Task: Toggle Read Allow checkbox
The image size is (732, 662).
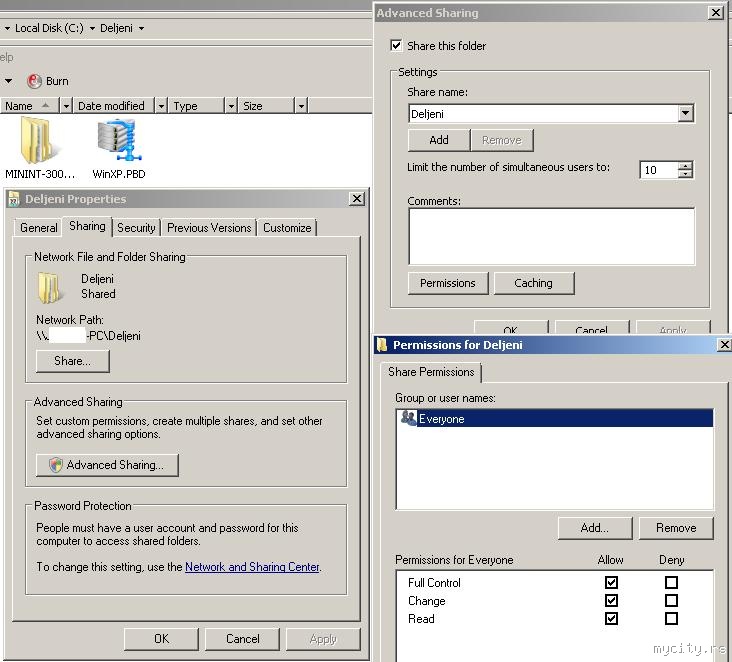Action: (611, 618)
